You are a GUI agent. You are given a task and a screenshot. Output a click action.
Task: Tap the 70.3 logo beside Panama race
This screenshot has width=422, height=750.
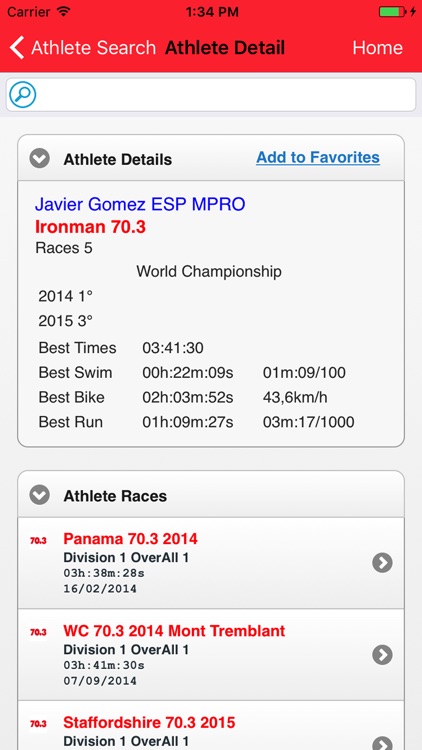[x=38, y=540]
